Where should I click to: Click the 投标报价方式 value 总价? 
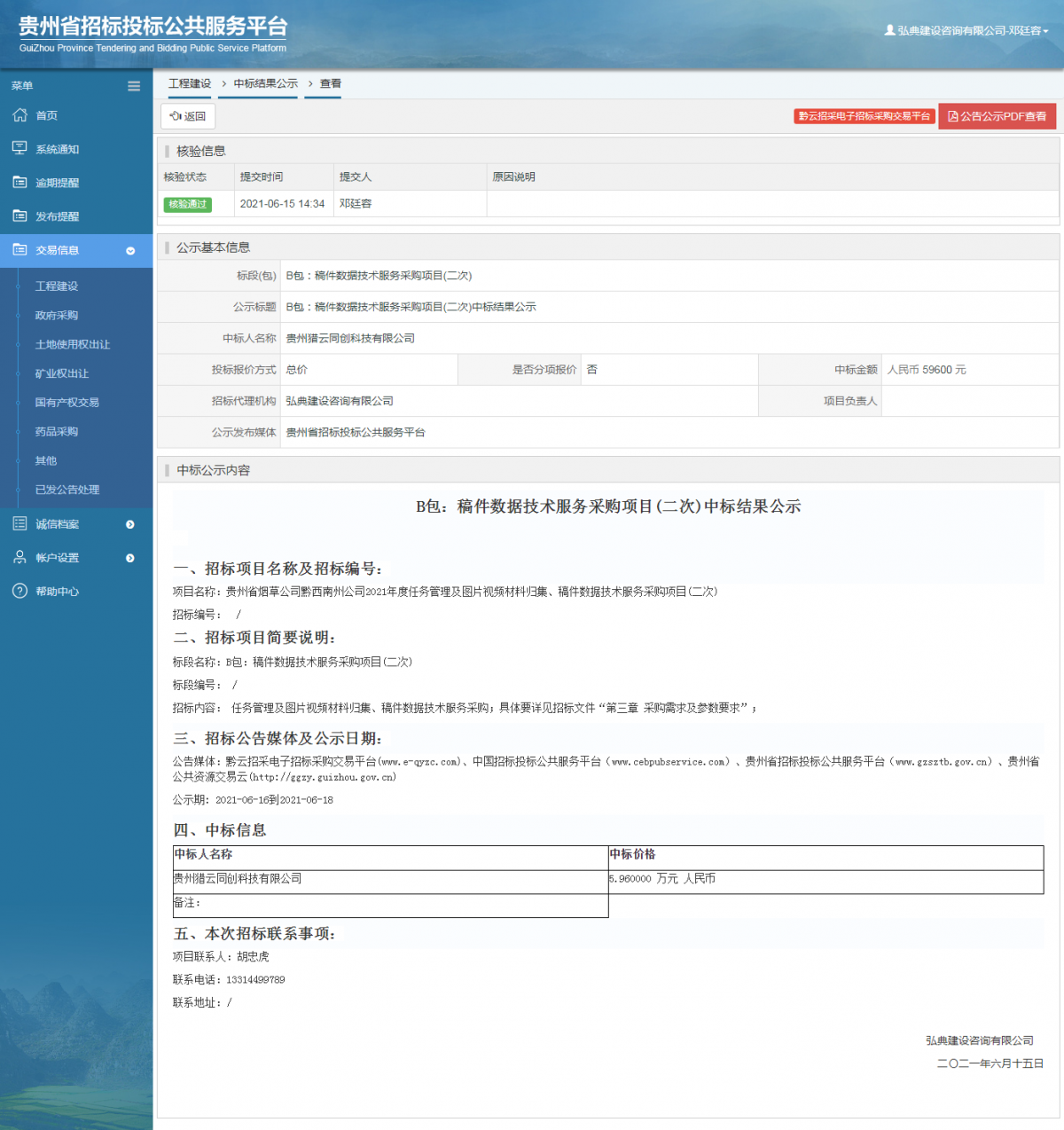297,370
